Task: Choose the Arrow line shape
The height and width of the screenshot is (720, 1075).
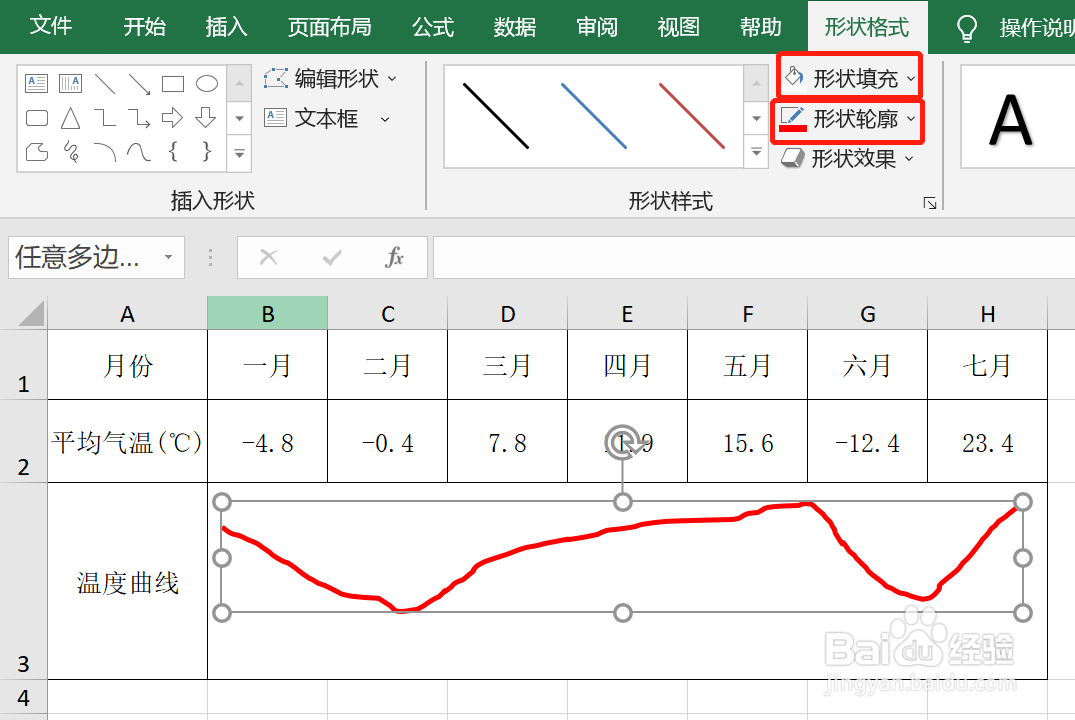Action: pyautogui.click(x=139, y=84)
